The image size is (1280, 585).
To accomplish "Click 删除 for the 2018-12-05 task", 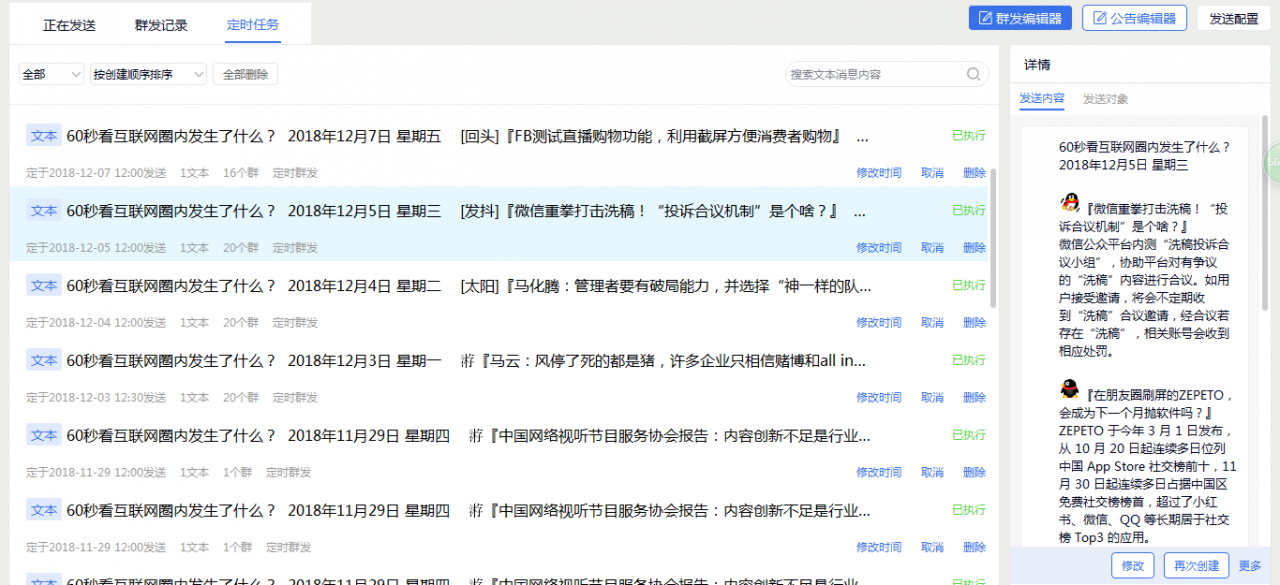I will tap(974, 248).
